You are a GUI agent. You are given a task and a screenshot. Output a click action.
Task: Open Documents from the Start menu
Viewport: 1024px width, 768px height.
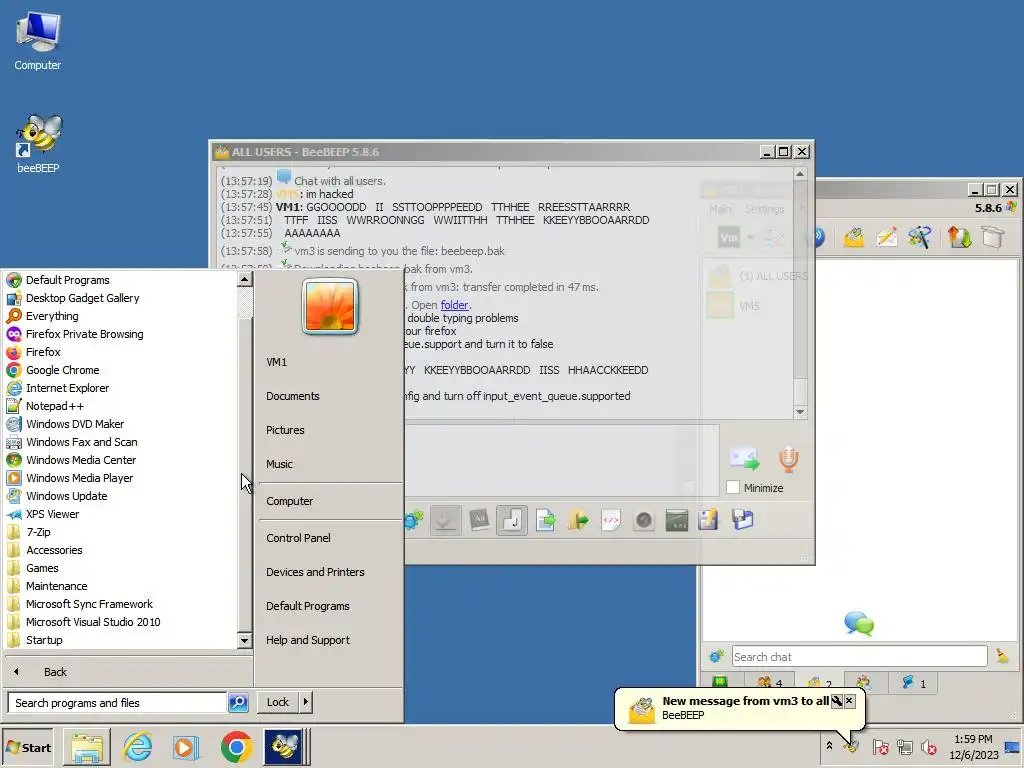(293, 396)
